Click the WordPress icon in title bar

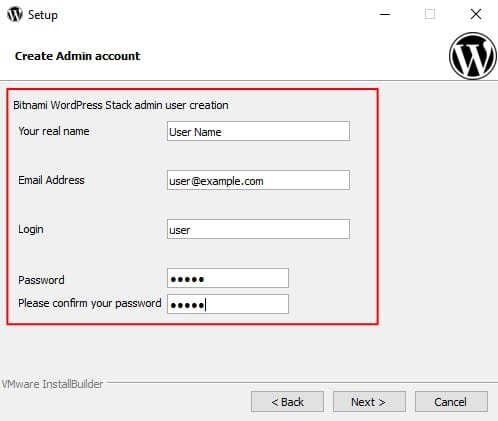[x=15, y=14]
